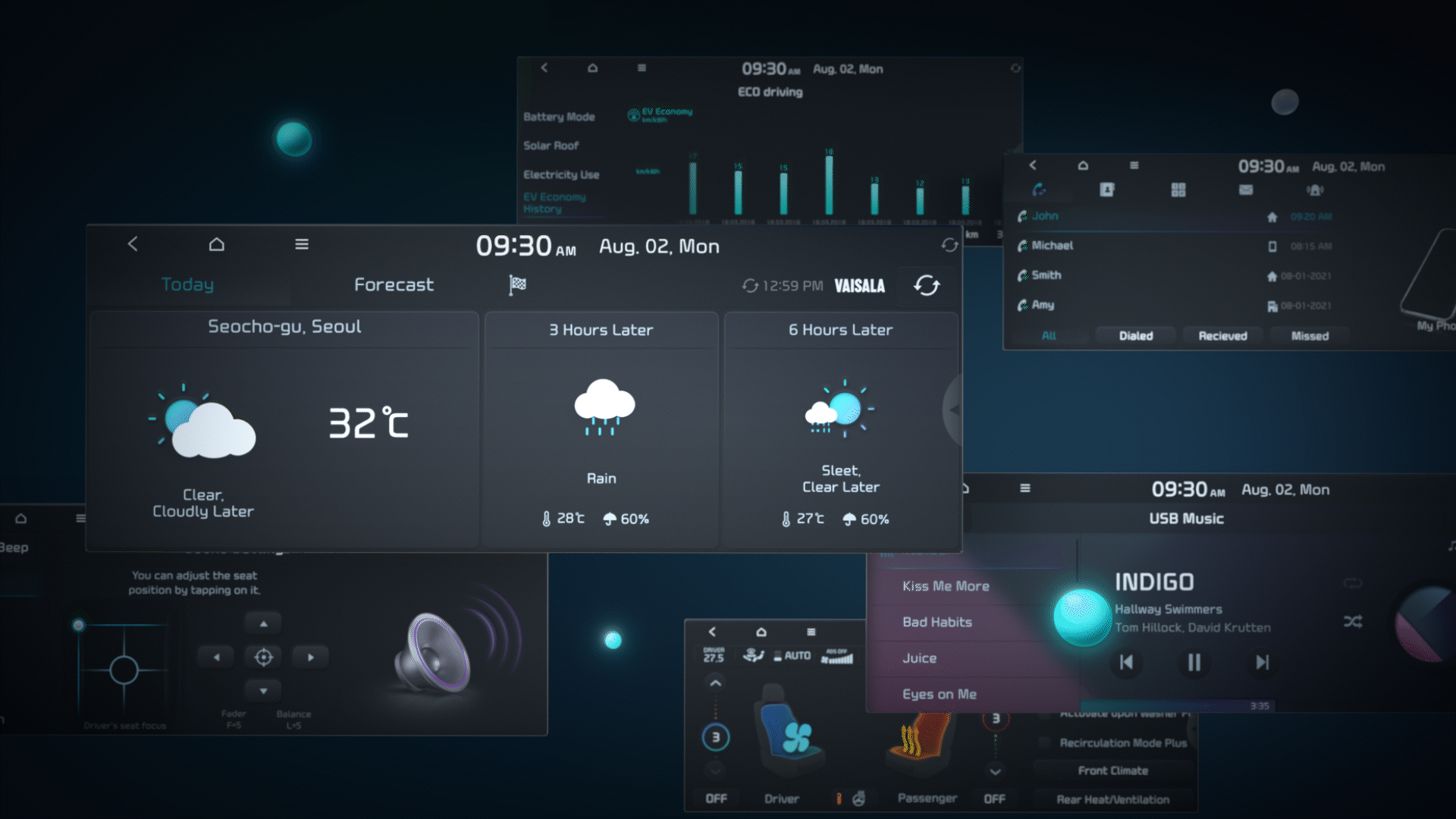Toggle shuffle in USB Music
The width and height of the screenshot is (1456, 819).
1353,621
